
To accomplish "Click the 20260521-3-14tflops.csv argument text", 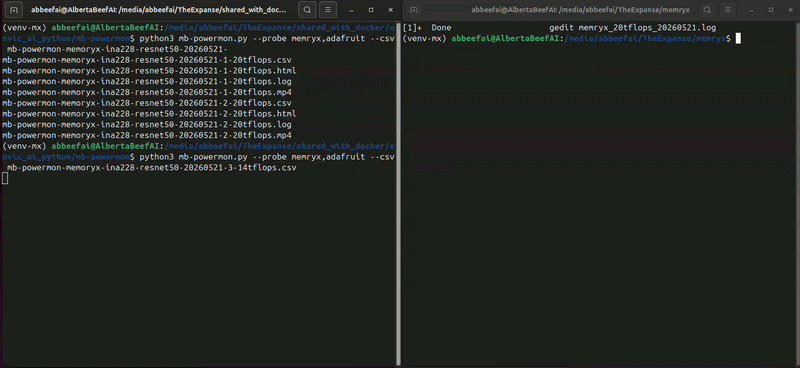I will pos(152,167).
